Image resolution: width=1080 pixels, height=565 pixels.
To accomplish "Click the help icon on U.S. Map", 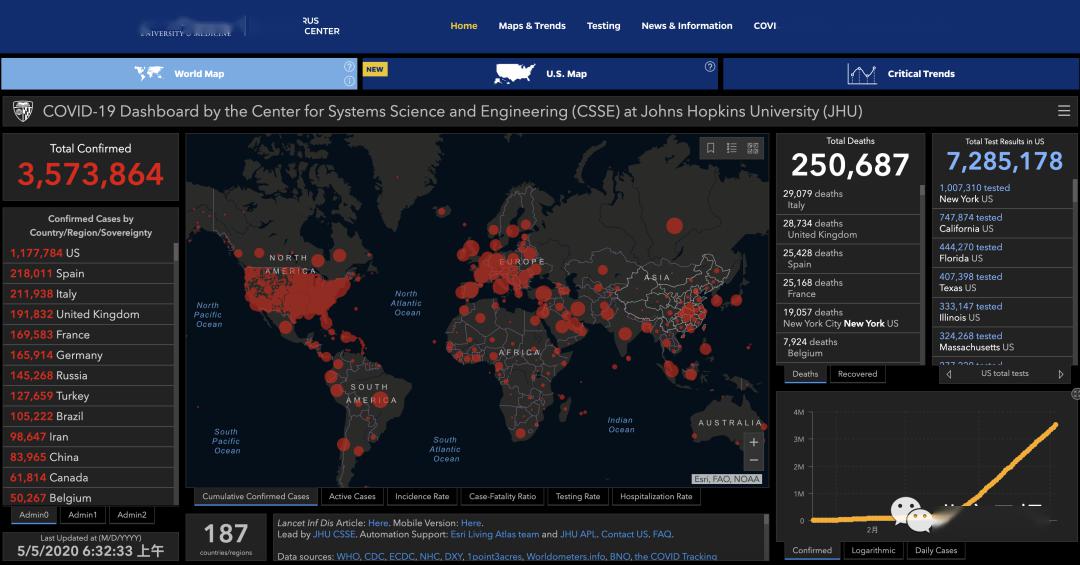I will click(x=710, y=67).
